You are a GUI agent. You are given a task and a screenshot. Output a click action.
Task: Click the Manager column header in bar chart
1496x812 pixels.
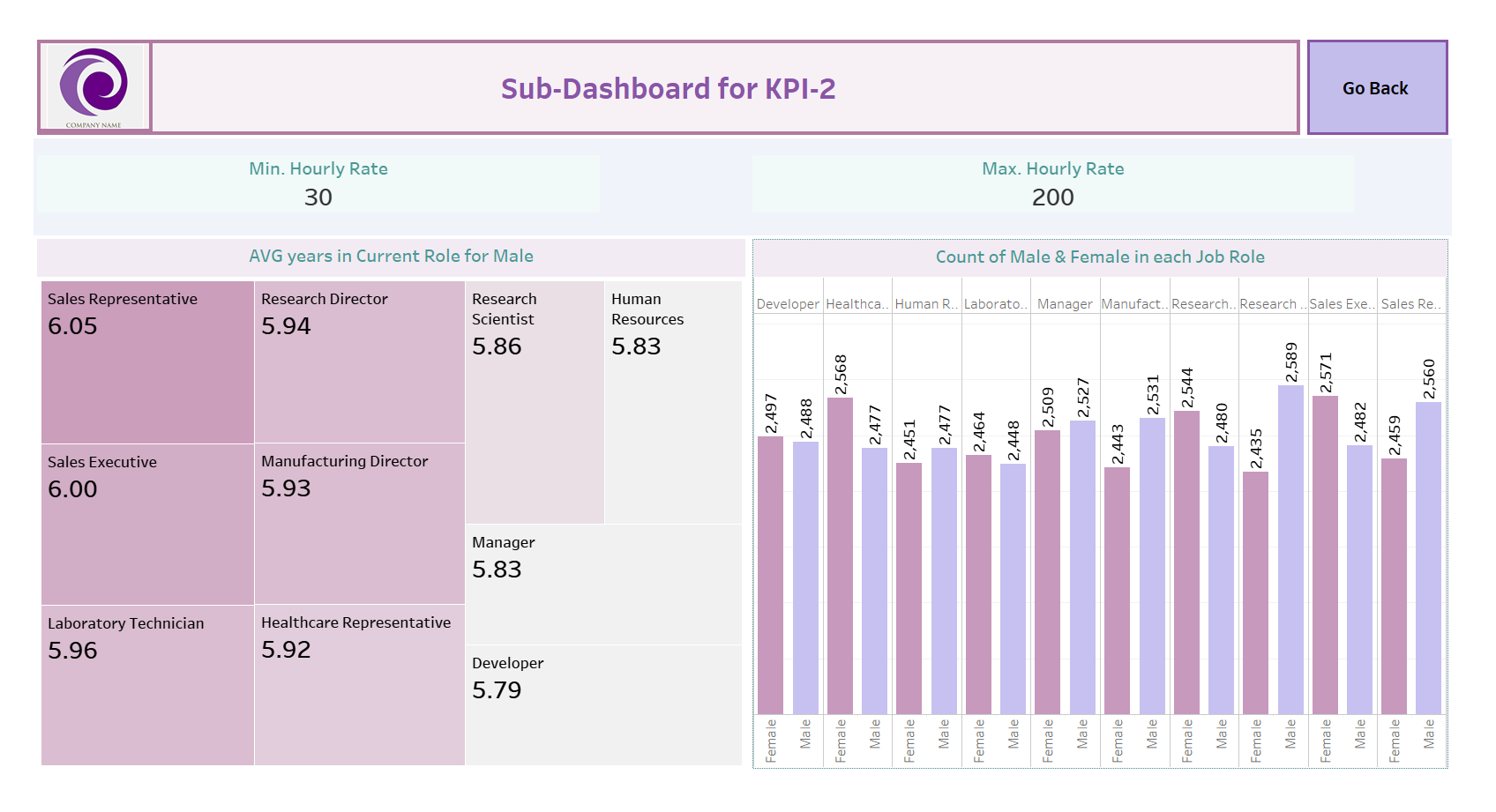click(x=1065, y=303)
